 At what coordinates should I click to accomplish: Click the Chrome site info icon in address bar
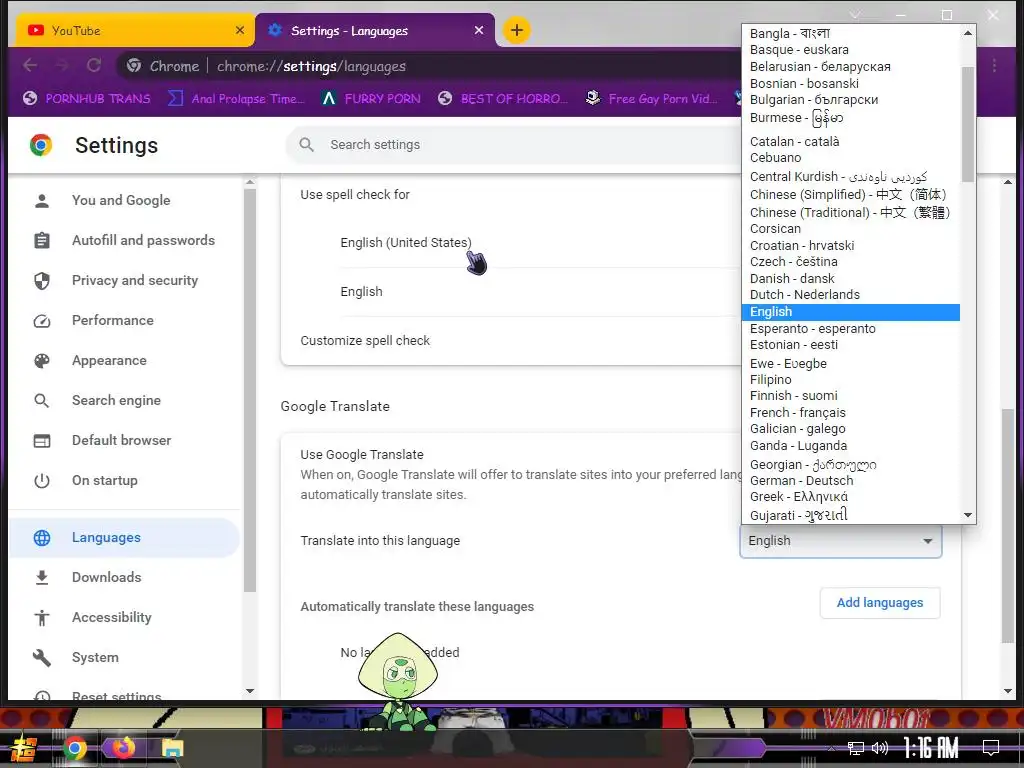[x=134, y=66]
